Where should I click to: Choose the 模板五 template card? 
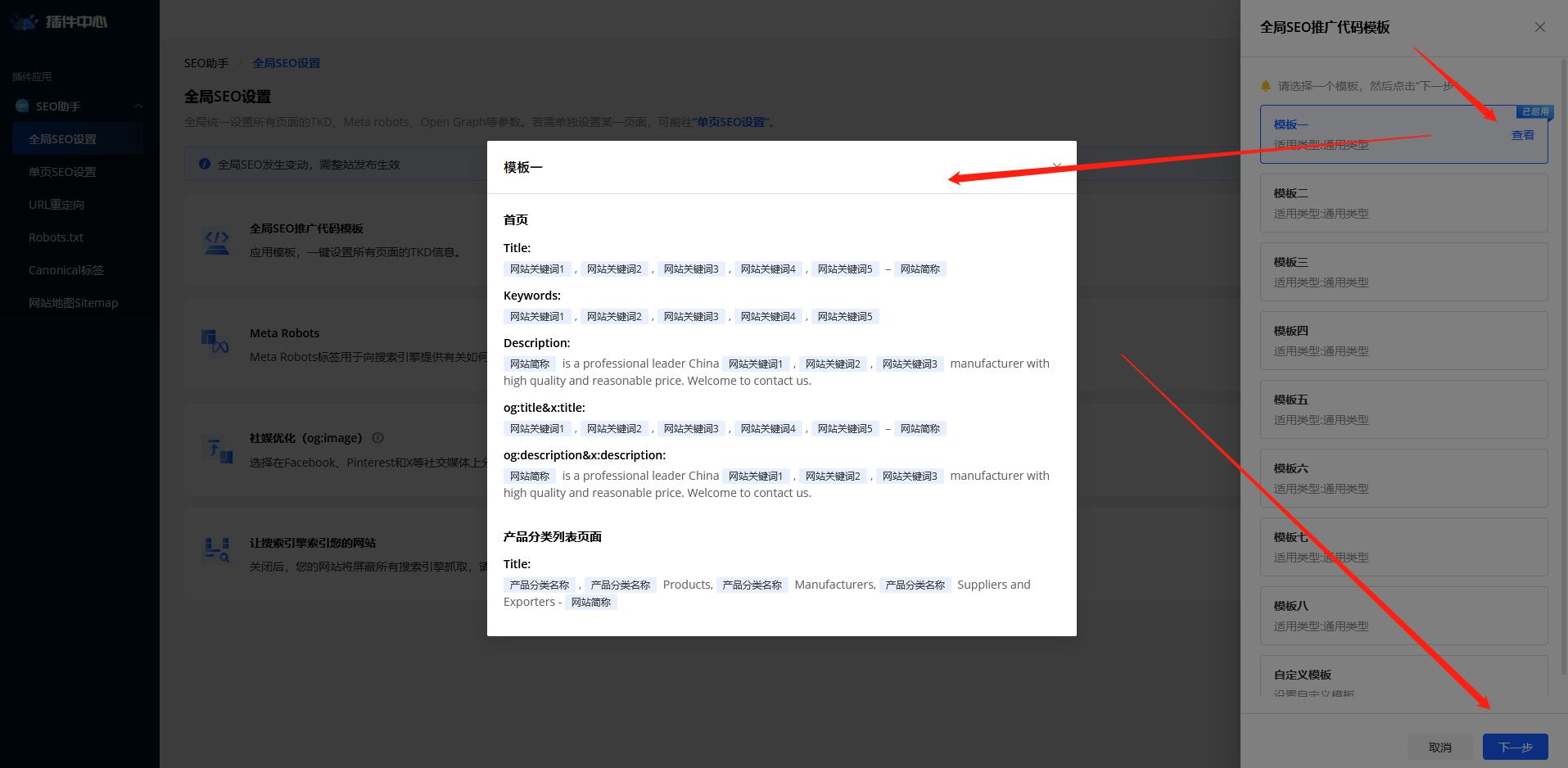click(x=1403, y=409)
